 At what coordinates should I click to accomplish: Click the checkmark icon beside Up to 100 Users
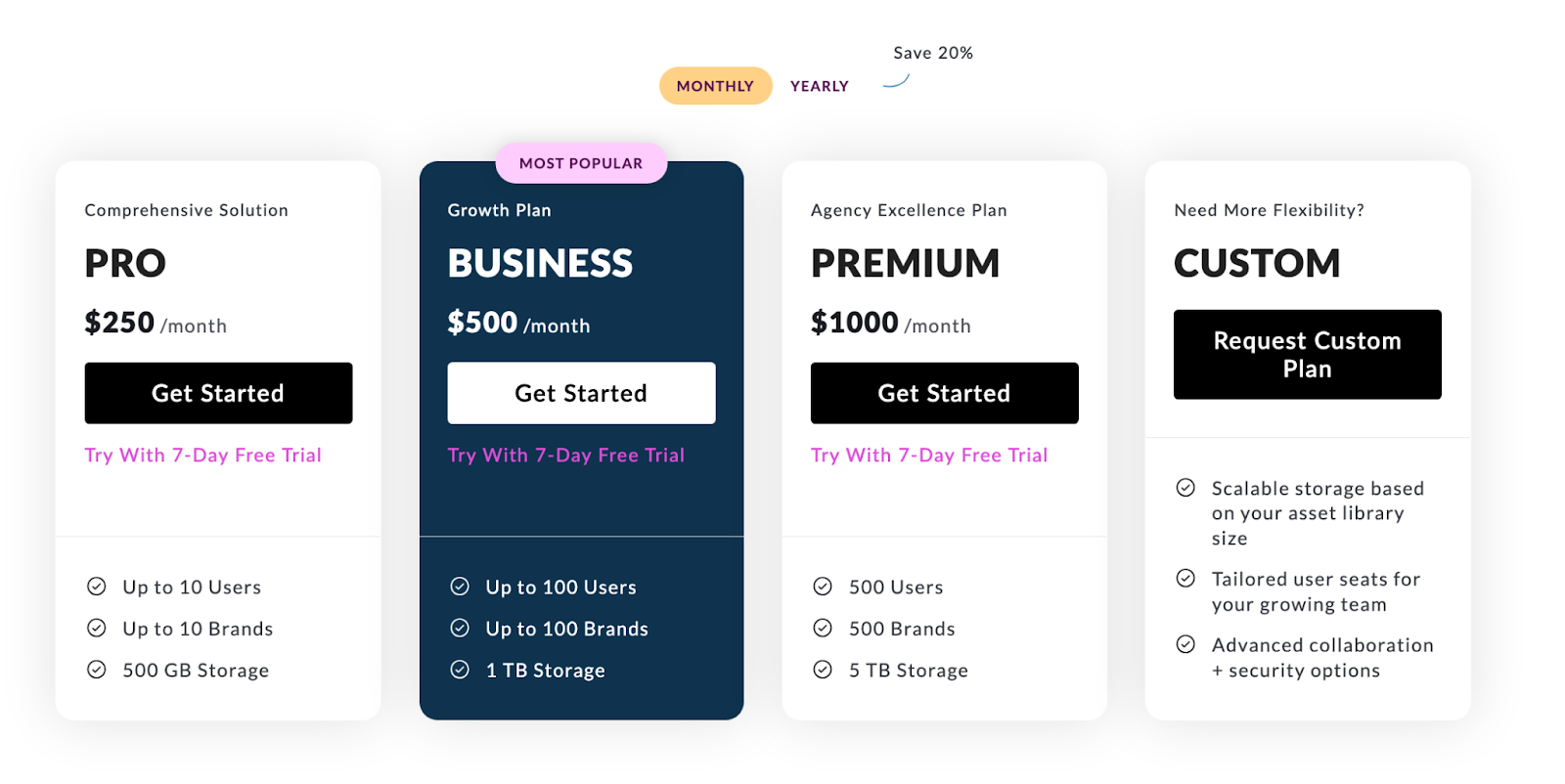click(460, 587)
